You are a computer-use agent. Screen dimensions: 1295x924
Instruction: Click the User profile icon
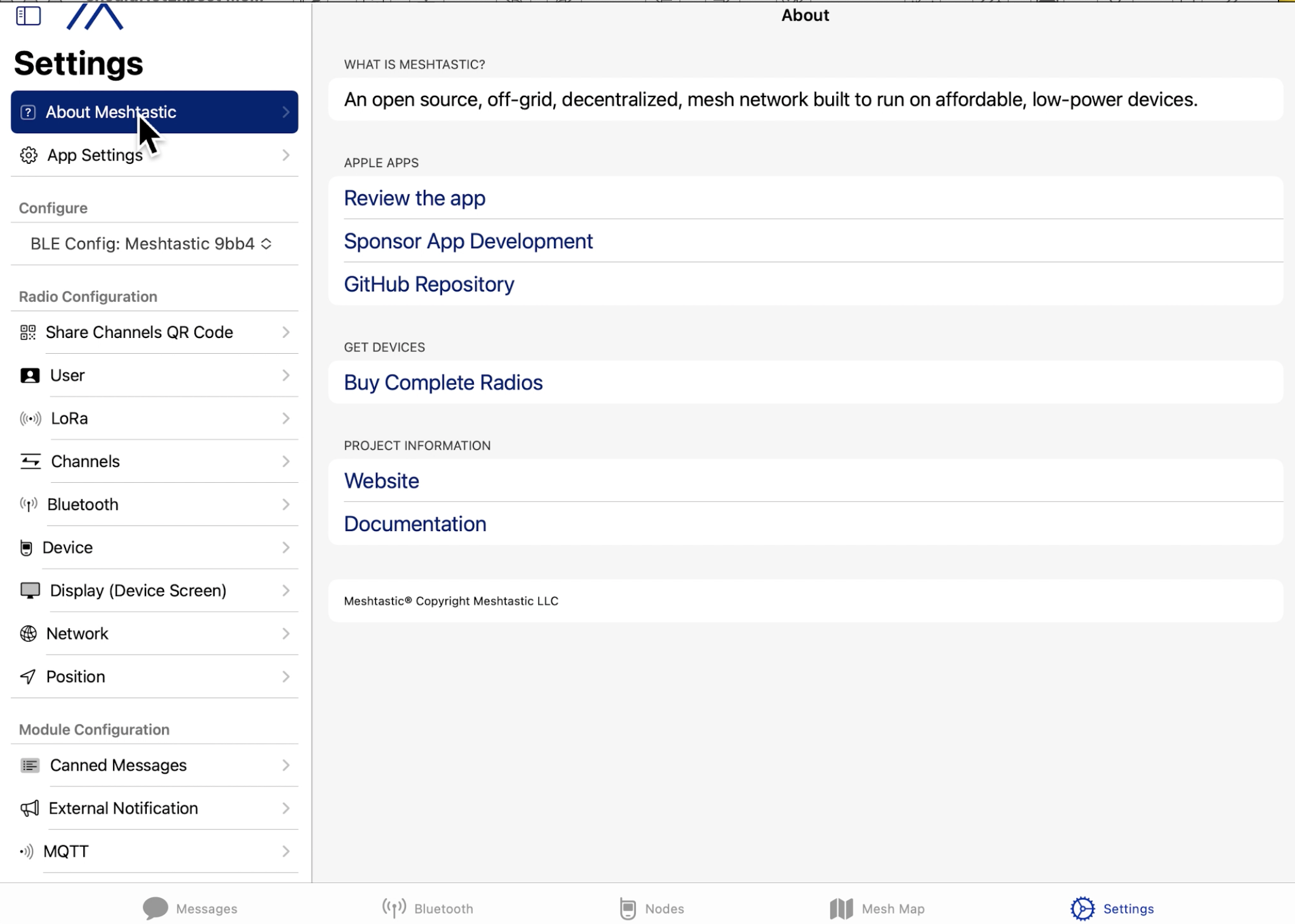(x=29, y=375)
